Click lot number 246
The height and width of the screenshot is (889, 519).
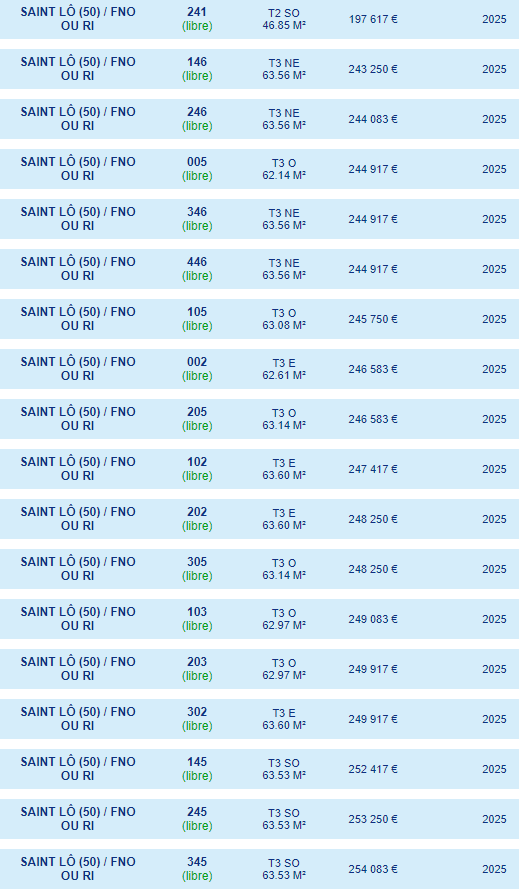(197, 112)
